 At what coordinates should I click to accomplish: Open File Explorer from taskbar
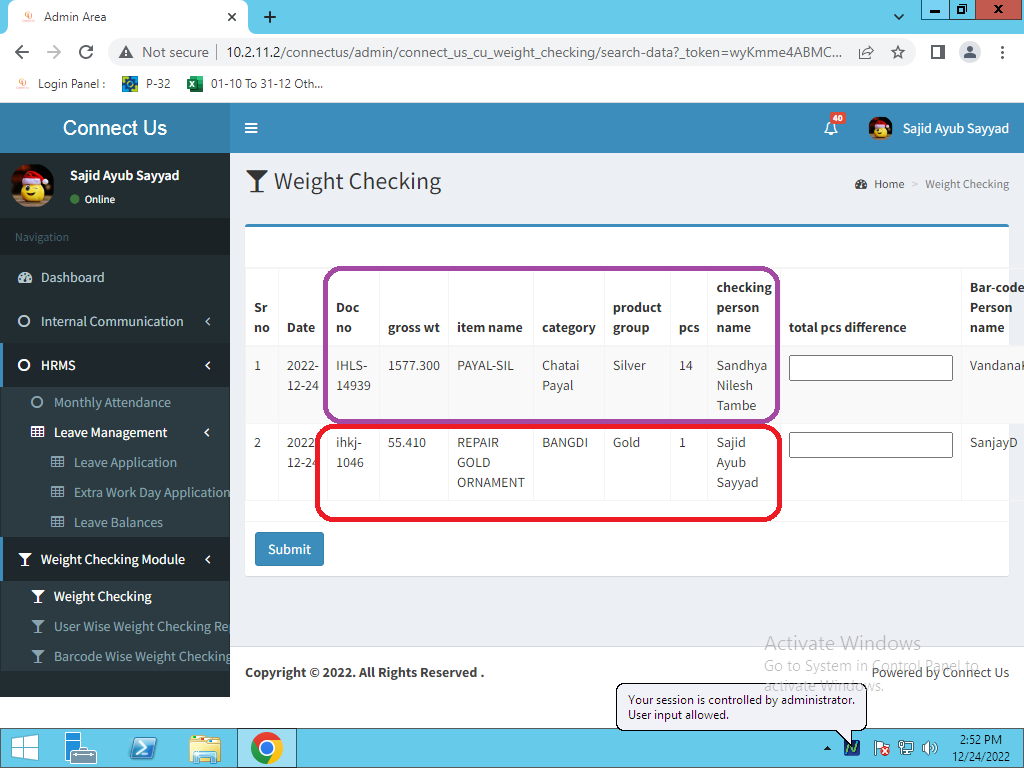tap(204, 748)
